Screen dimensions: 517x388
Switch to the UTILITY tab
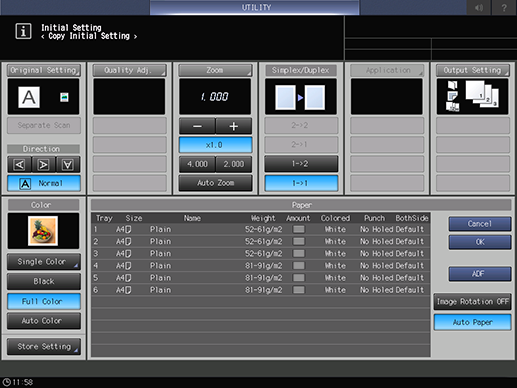pyautogui.click(x=255, y=7)
